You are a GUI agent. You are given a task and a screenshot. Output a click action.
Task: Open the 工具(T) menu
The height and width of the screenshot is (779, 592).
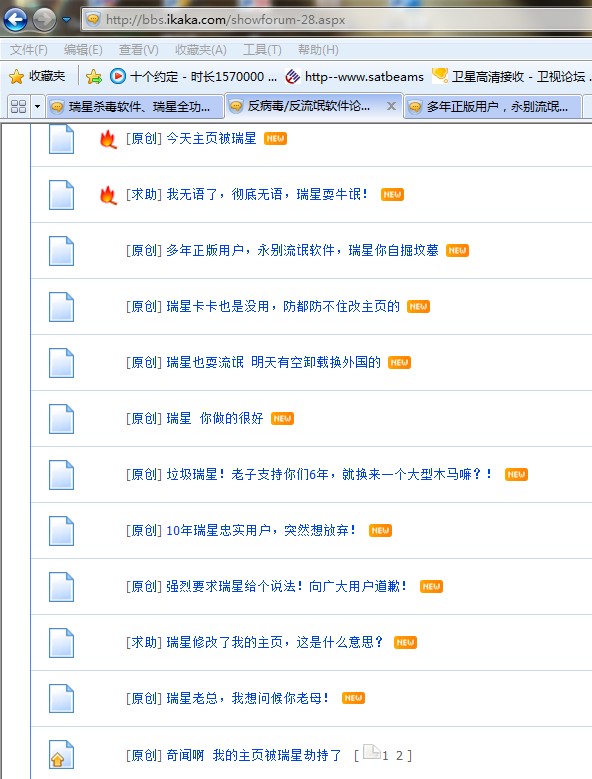tap(262, 50)
